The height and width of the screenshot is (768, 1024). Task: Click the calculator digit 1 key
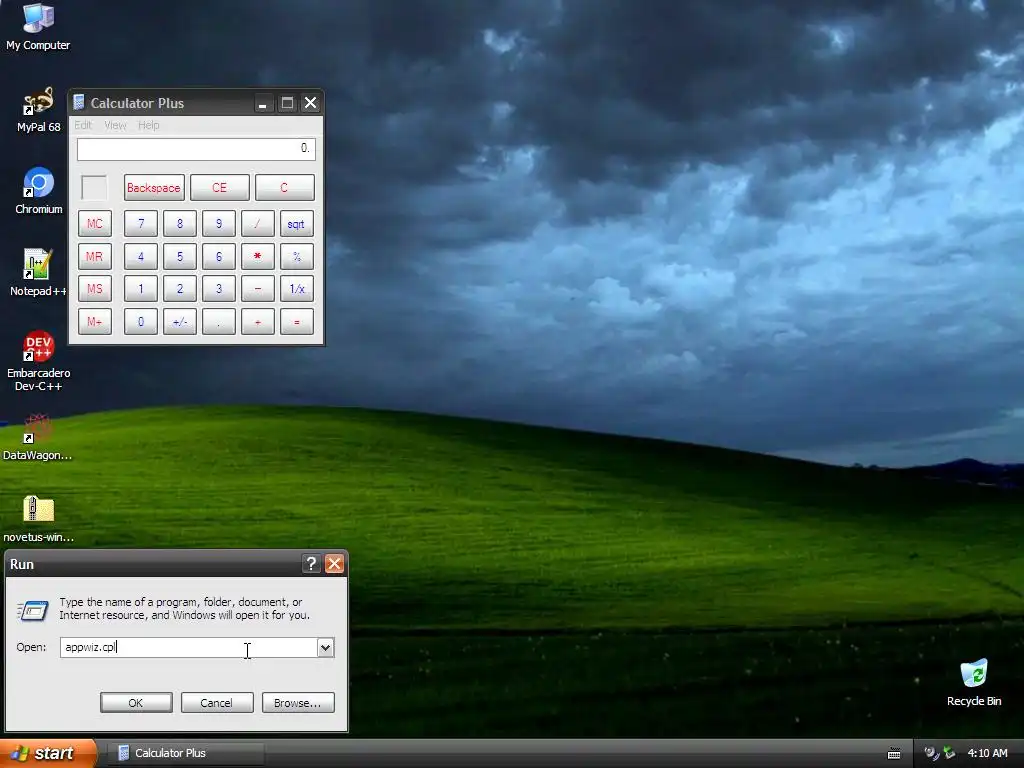[140, 289]
